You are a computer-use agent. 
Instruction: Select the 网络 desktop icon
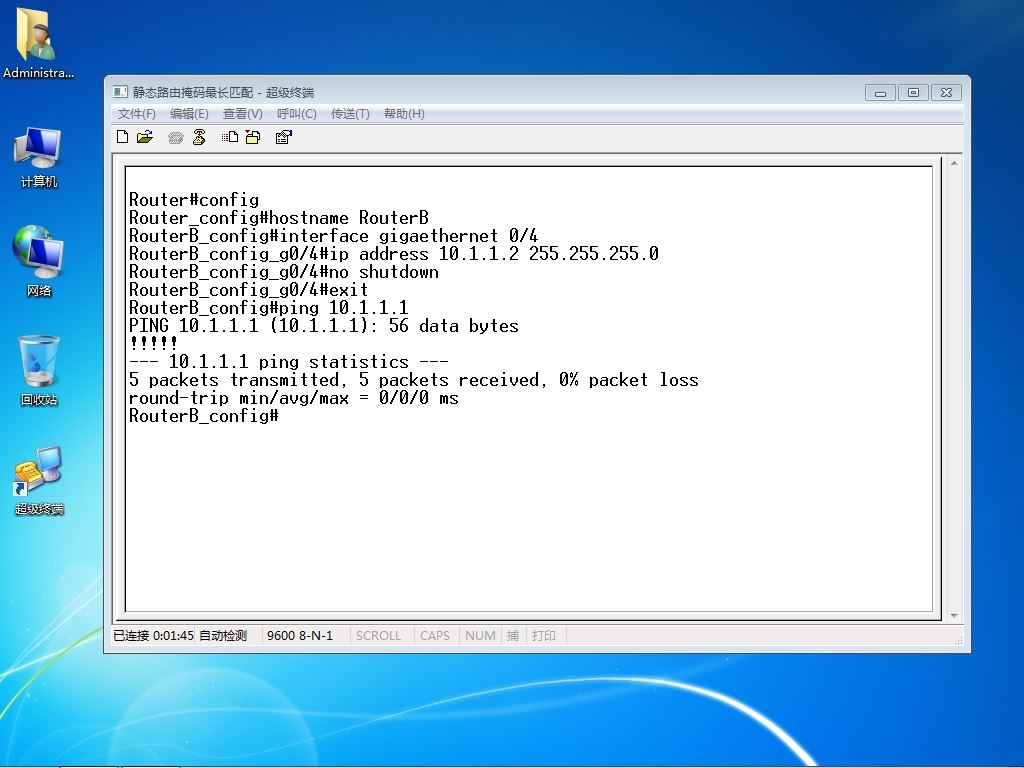38,261
